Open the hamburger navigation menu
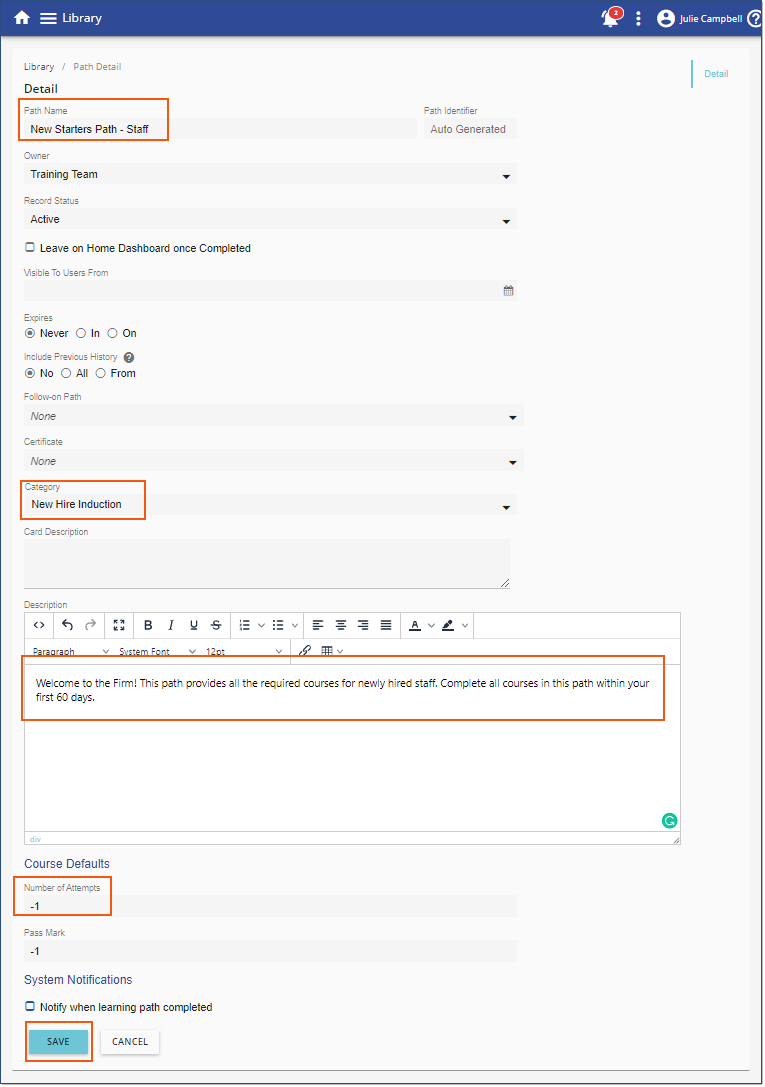 click(48, 18)
